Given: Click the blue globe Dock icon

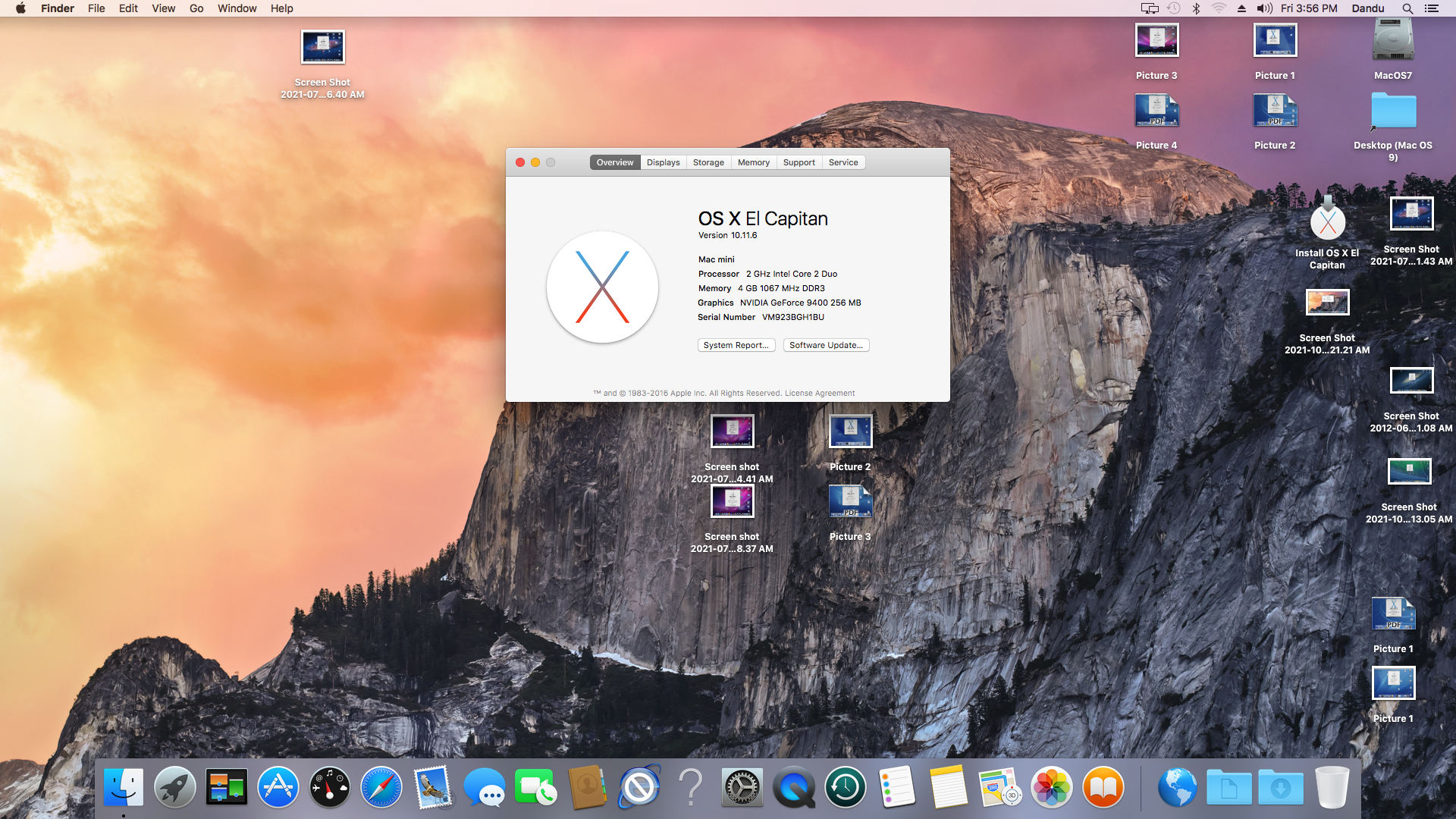Looking at the screenshot, I should pos(1177,787).
